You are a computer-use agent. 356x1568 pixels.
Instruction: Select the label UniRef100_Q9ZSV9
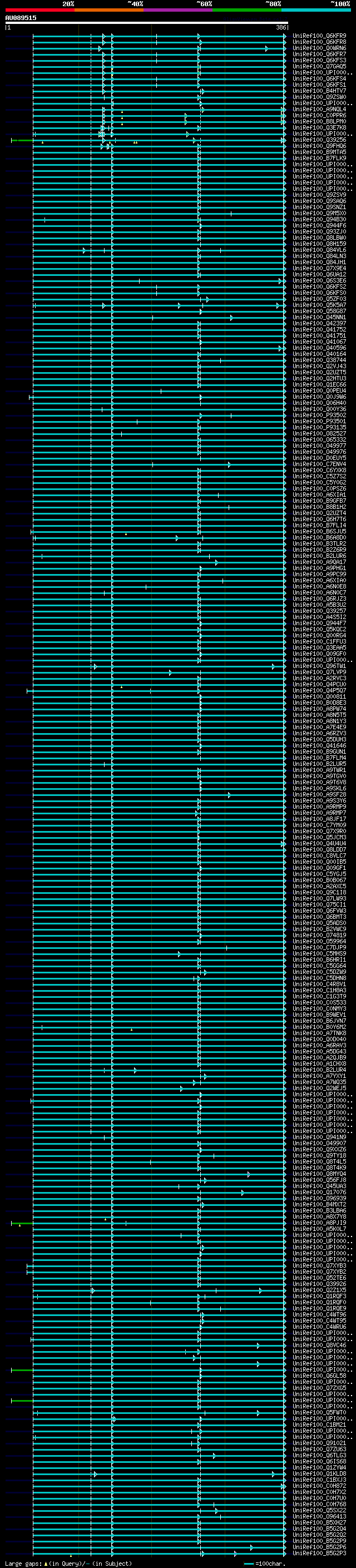319,195
